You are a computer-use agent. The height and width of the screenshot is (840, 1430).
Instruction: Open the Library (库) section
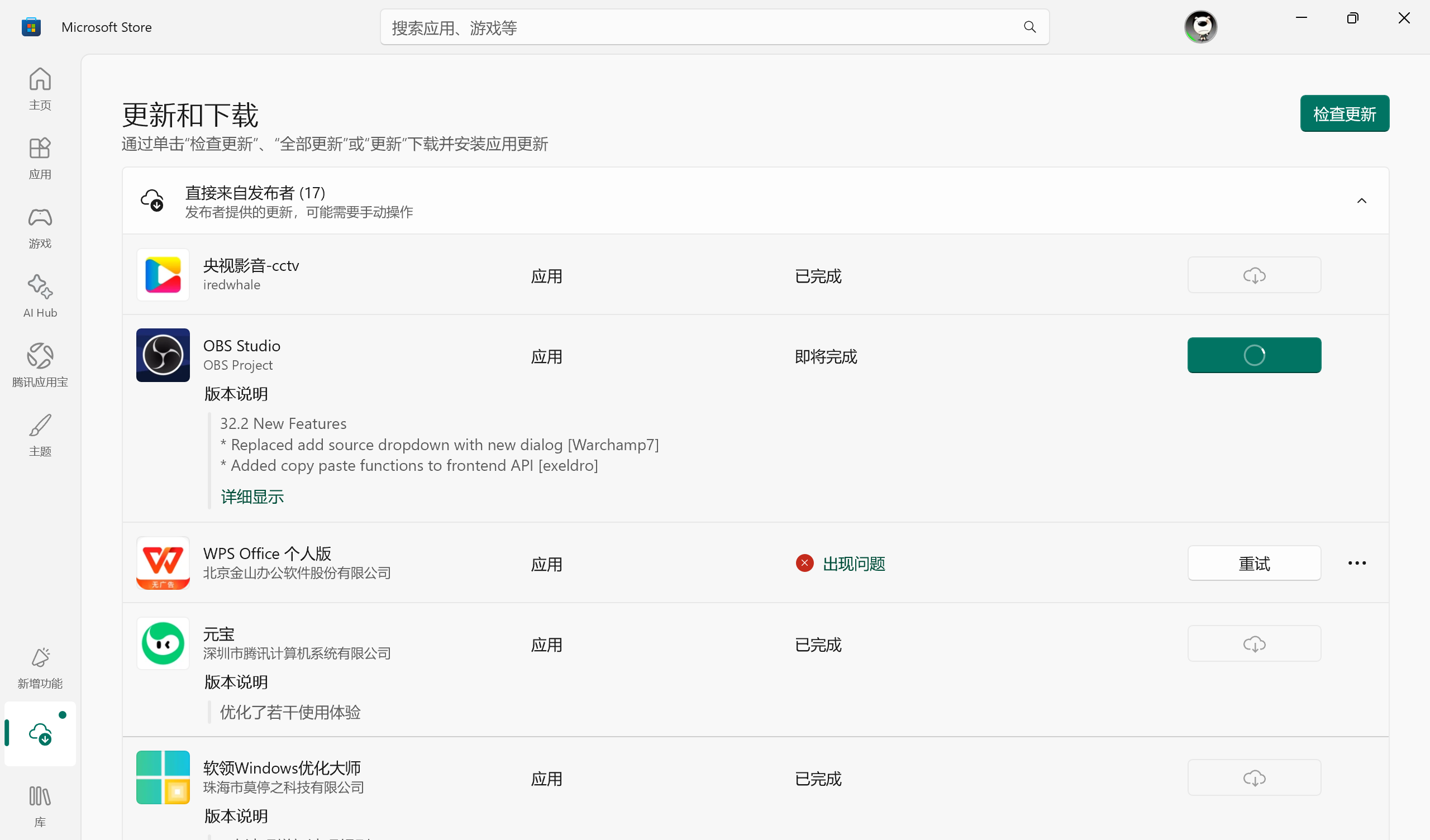click(40, 806)
